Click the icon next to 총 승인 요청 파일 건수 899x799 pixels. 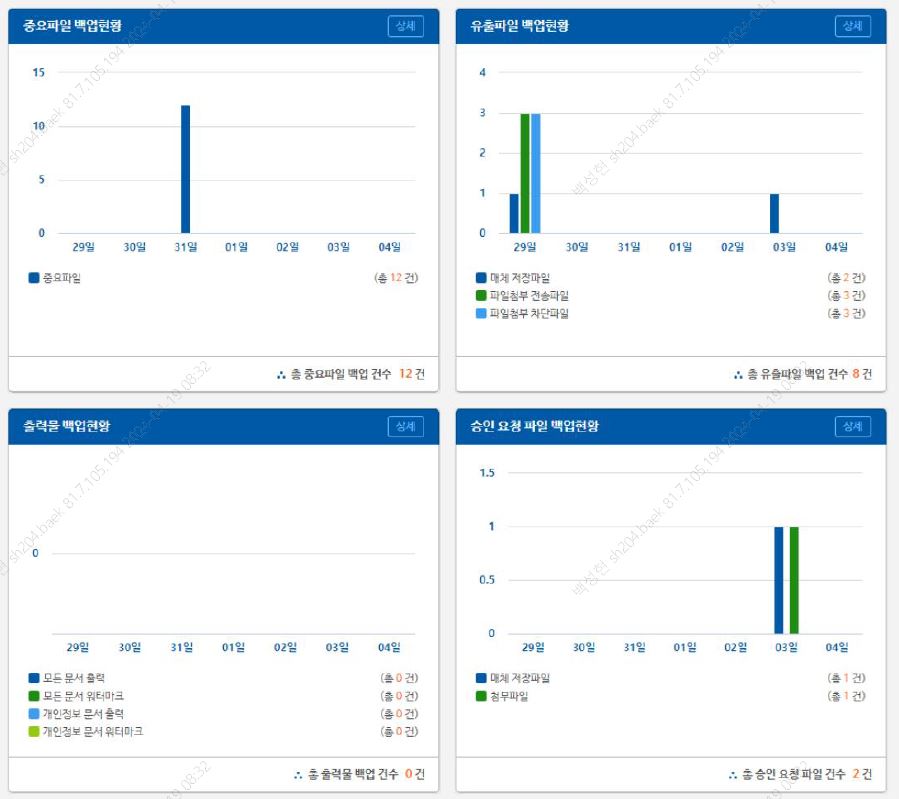click(x=733, y=775)
